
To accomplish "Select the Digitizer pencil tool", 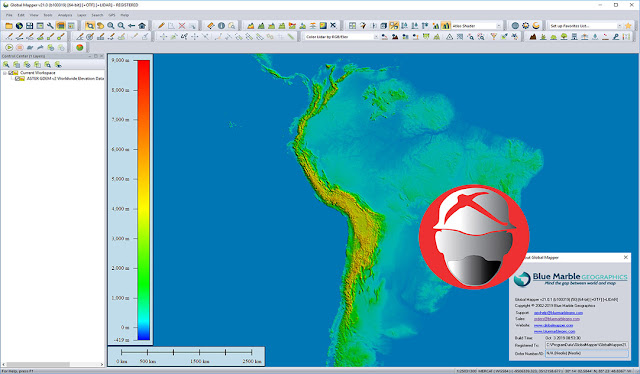I will tap(161, 26).
